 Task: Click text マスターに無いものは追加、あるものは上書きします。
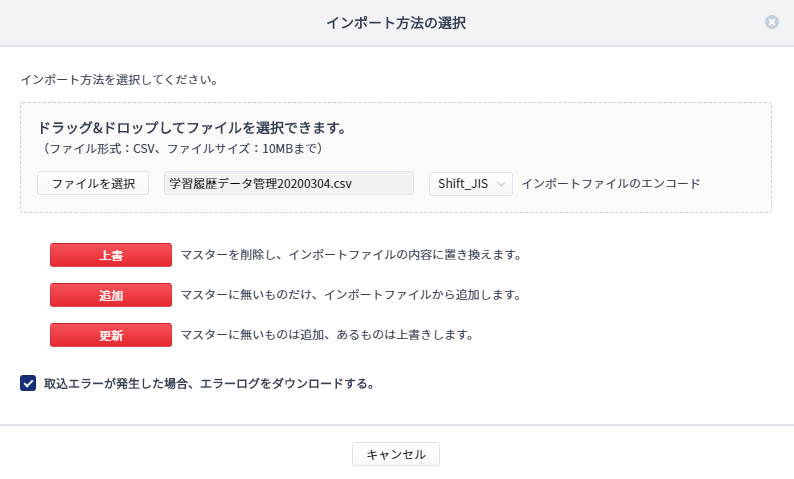327,335
